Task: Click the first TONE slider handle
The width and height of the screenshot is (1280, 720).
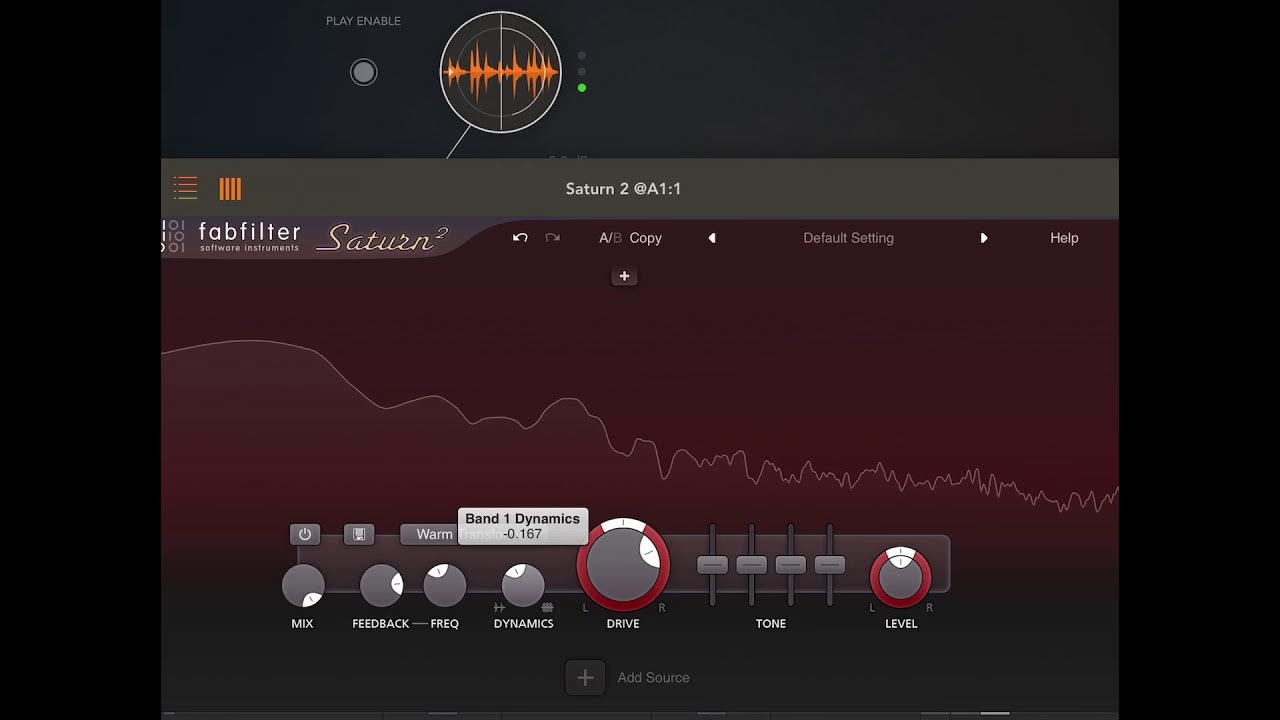Action: (x=712, y=565)
